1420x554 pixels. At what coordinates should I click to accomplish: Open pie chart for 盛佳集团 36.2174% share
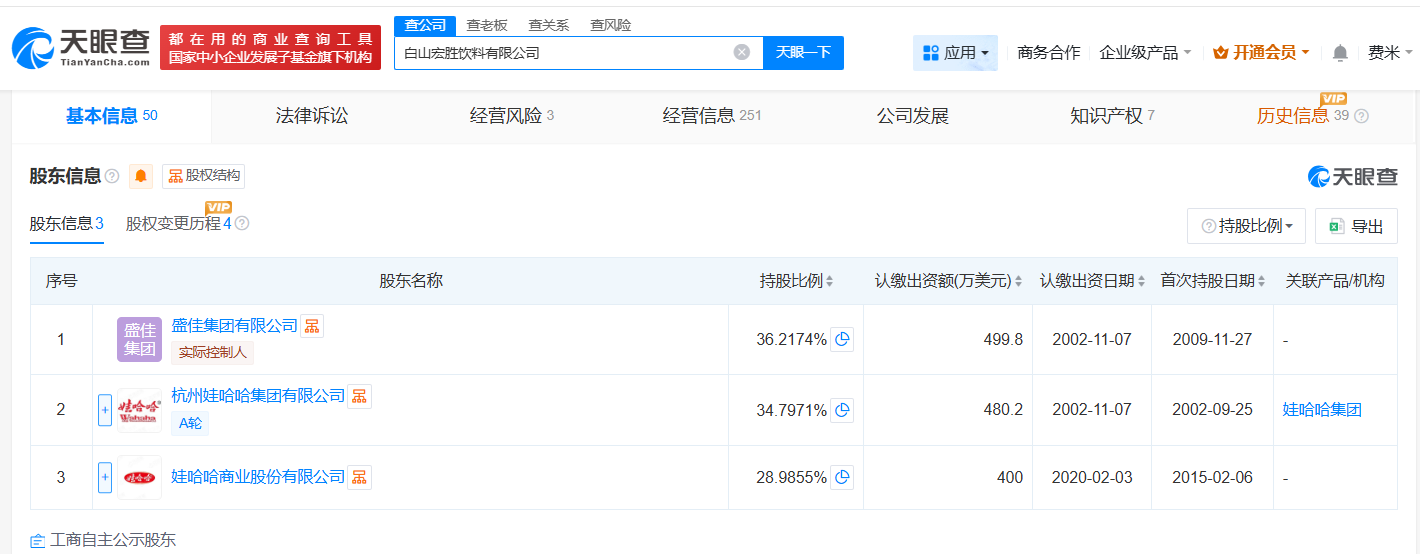pos(842,339)
